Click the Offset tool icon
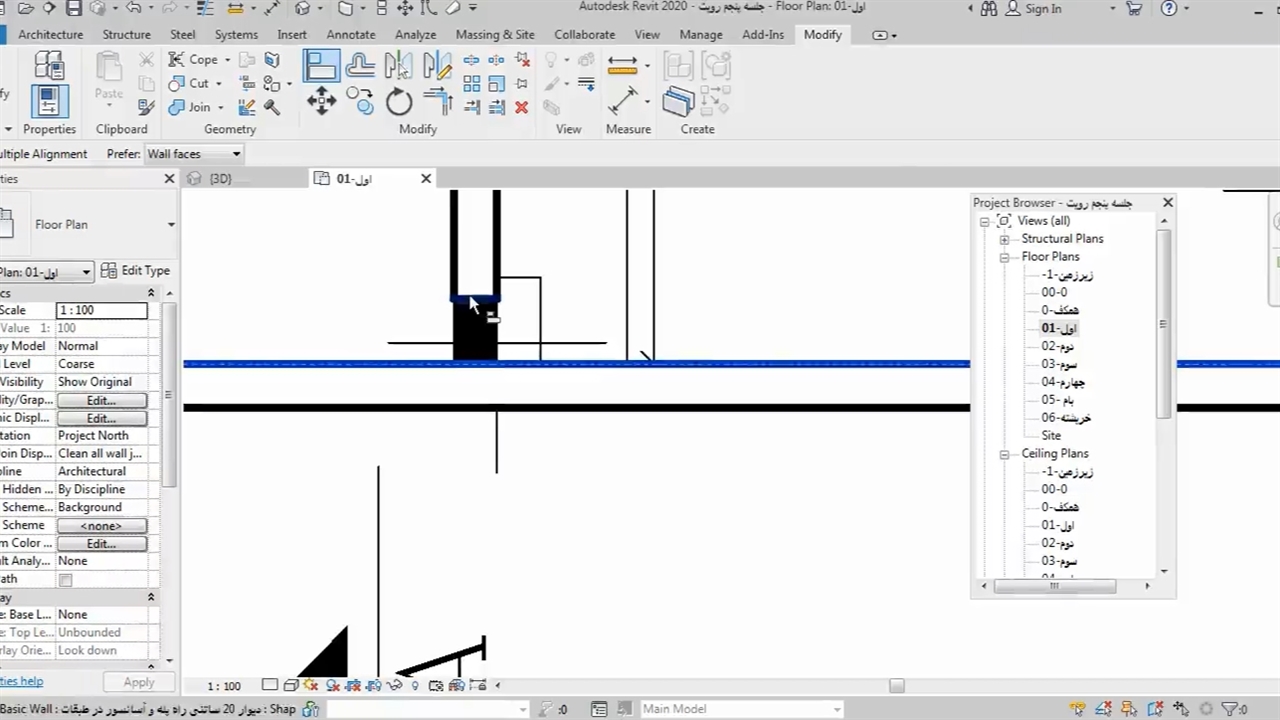Viewport: 1280px width, 720px height. tap(360, 67)
